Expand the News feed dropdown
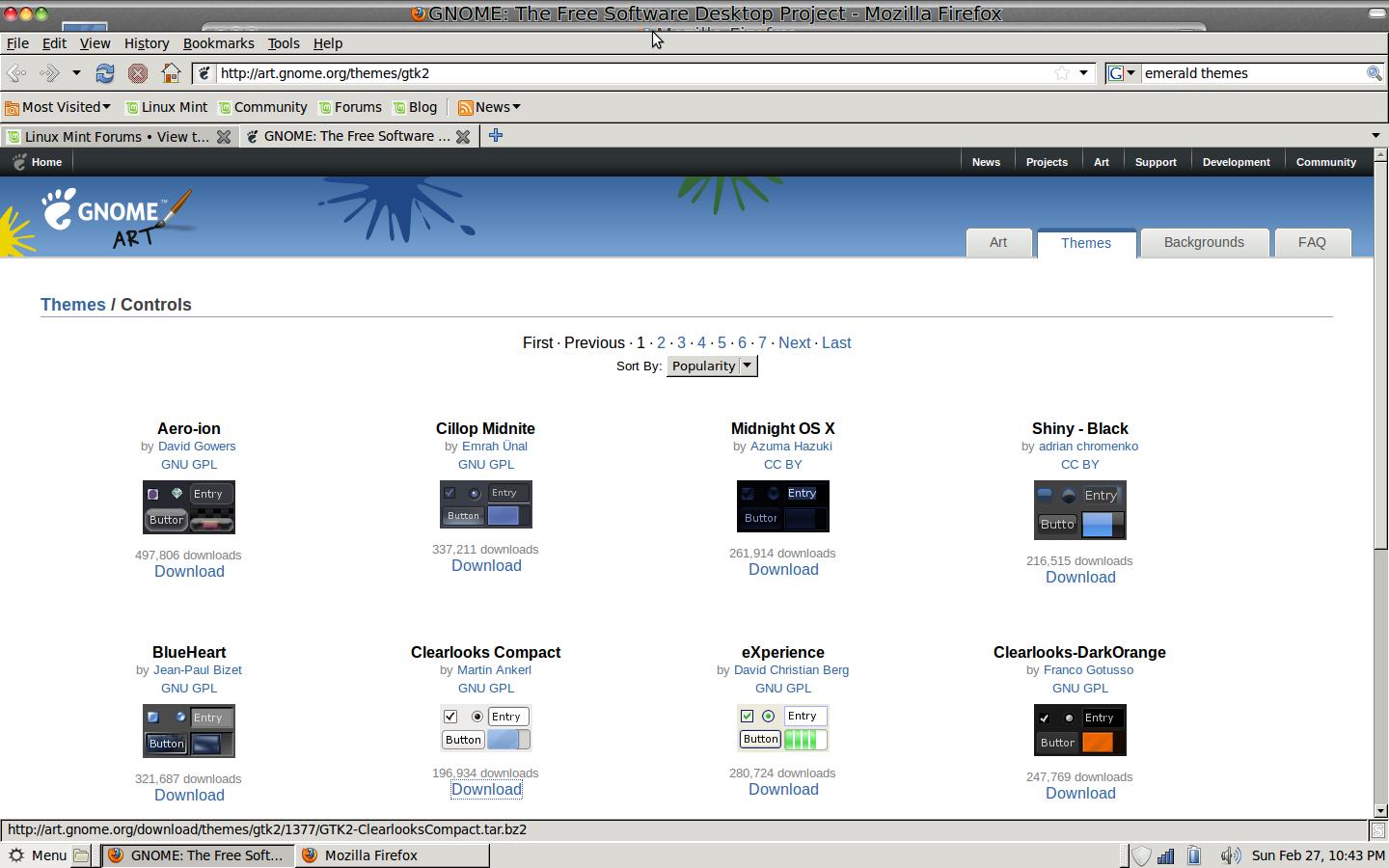The height and width of the screenshot is (868, 1389). [x=489, y=107]
